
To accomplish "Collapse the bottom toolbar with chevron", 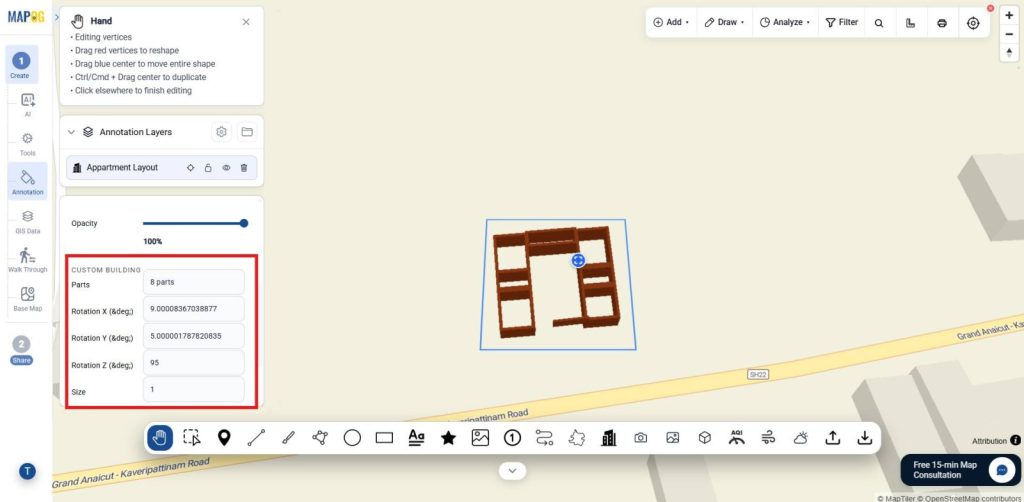I will (513, 471).
